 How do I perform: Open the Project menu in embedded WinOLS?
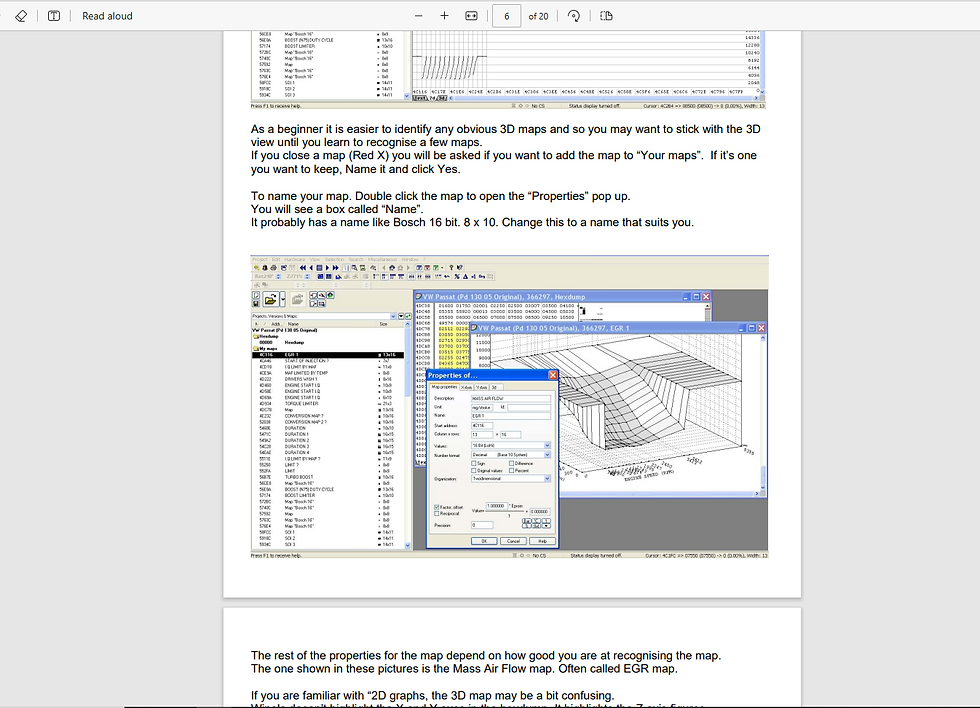(x=260, y=259)
